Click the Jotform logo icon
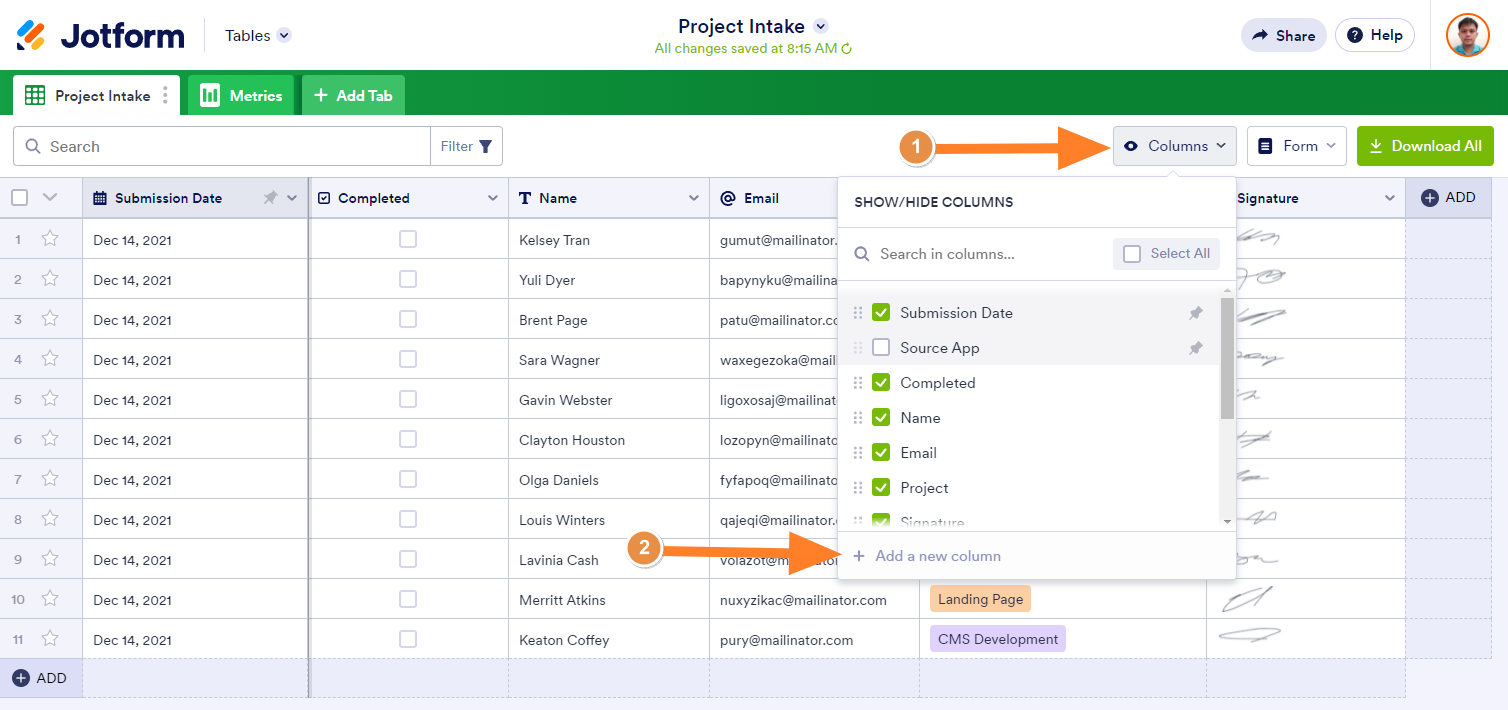1508x710 pixels. (32, 35)
